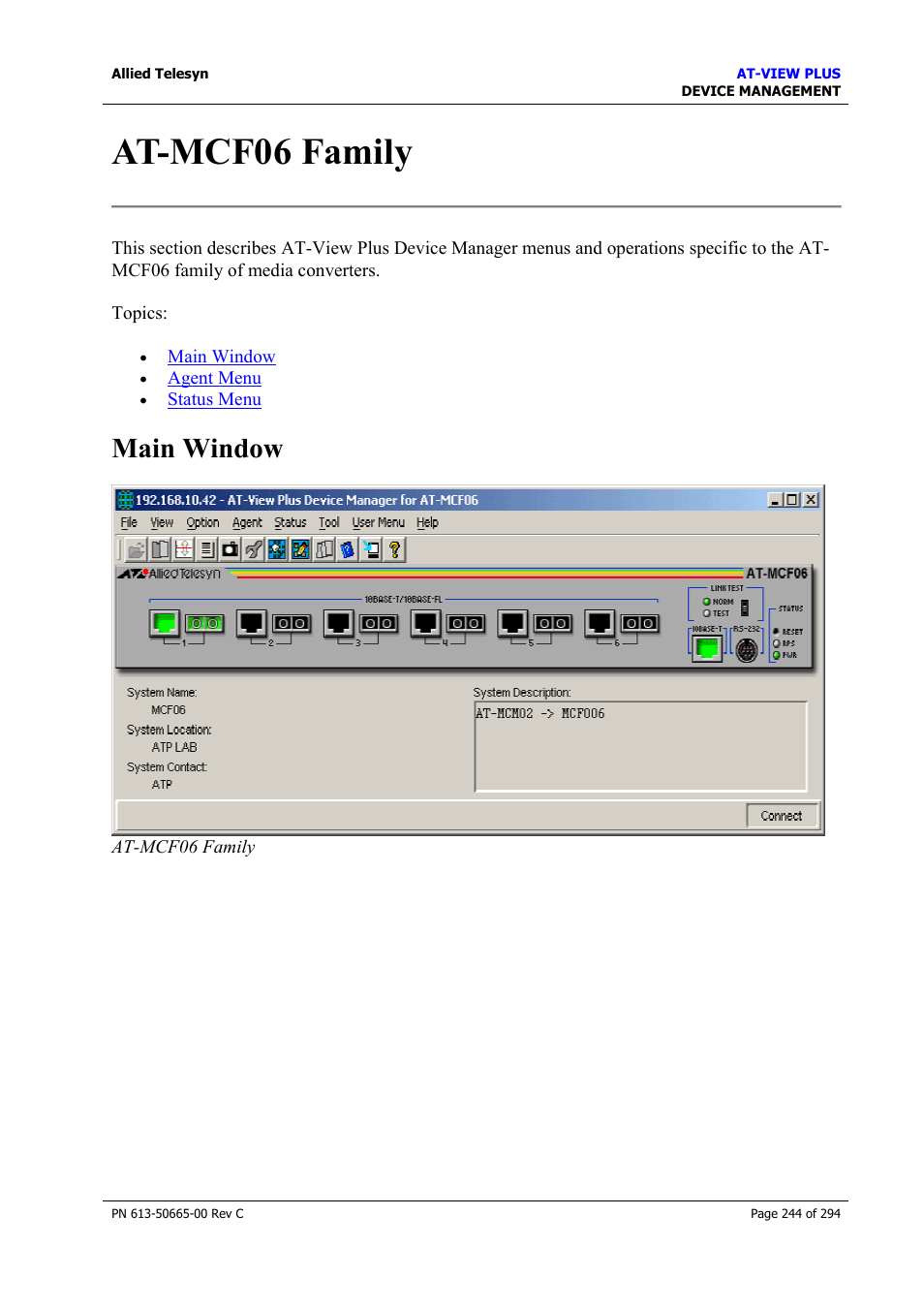Minimize the Device Manager window
This screenshot has width=924, height=1309.
point(775,500)
